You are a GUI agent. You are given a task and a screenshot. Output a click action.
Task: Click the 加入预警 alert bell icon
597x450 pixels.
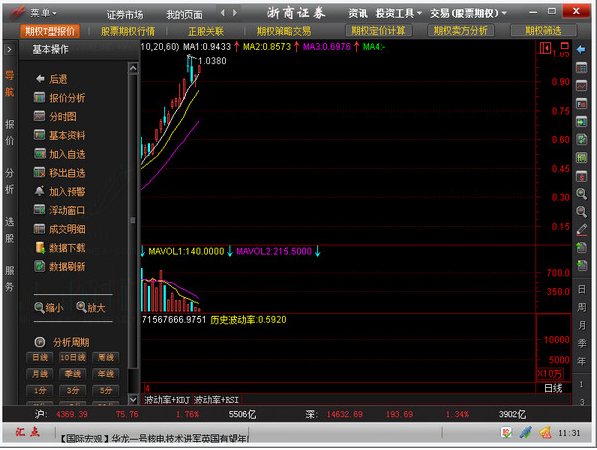[x=39, y=191]
